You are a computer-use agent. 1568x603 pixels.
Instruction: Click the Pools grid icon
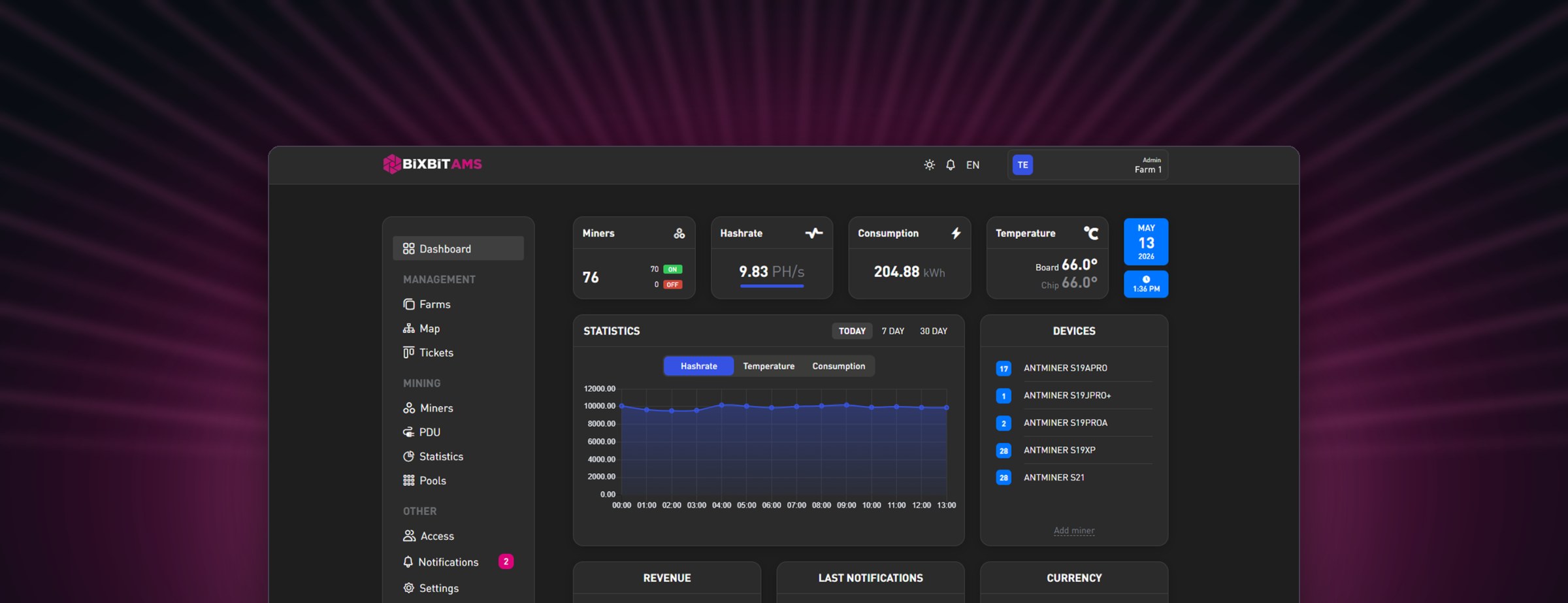tap(408, 480)
